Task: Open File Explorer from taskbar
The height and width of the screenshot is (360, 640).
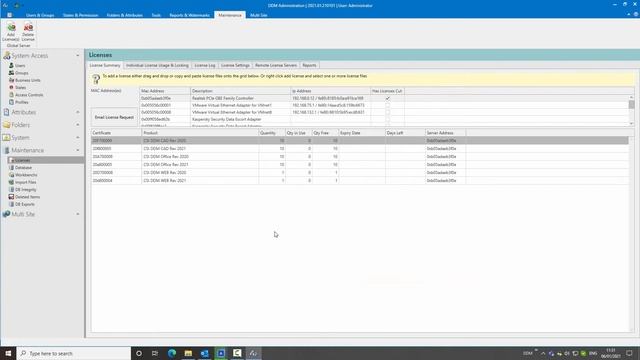Action: pyautogui.click(x=188, y=353)
